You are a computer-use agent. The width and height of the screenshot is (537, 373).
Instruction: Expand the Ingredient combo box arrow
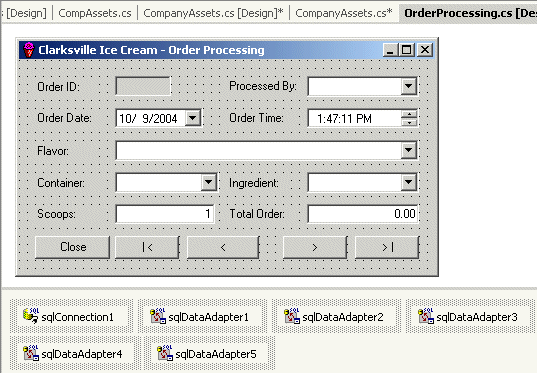tap(409, 182)
